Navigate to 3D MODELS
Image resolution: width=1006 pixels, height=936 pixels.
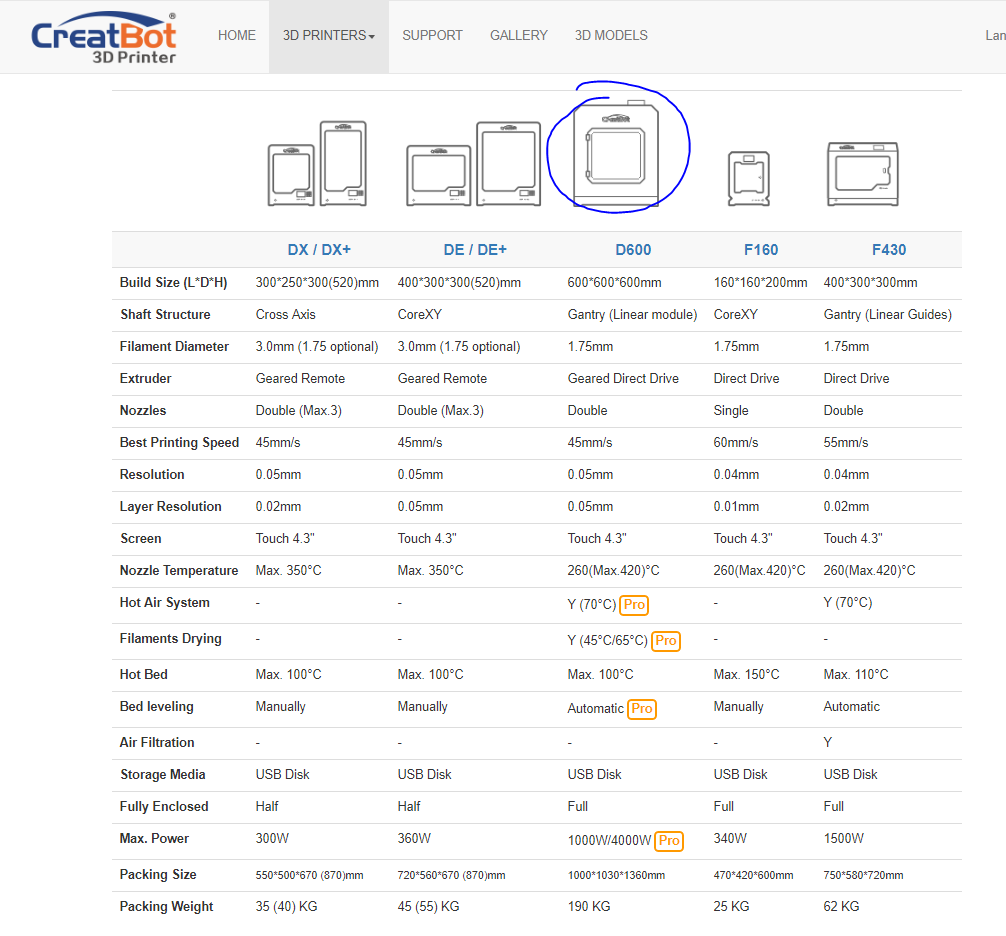tap(611, 36)
